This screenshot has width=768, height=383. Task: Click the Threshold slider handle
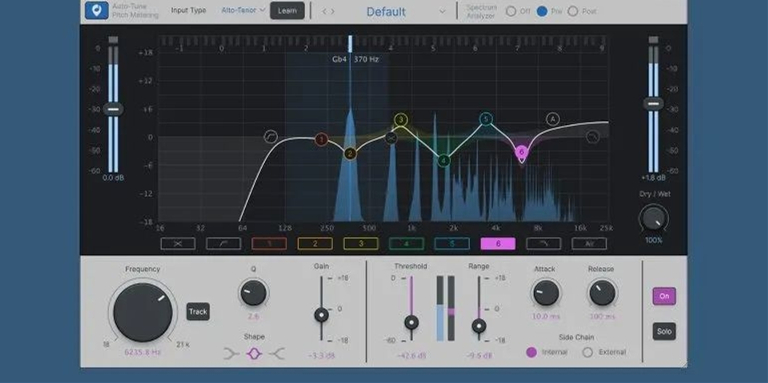point(411,322)
